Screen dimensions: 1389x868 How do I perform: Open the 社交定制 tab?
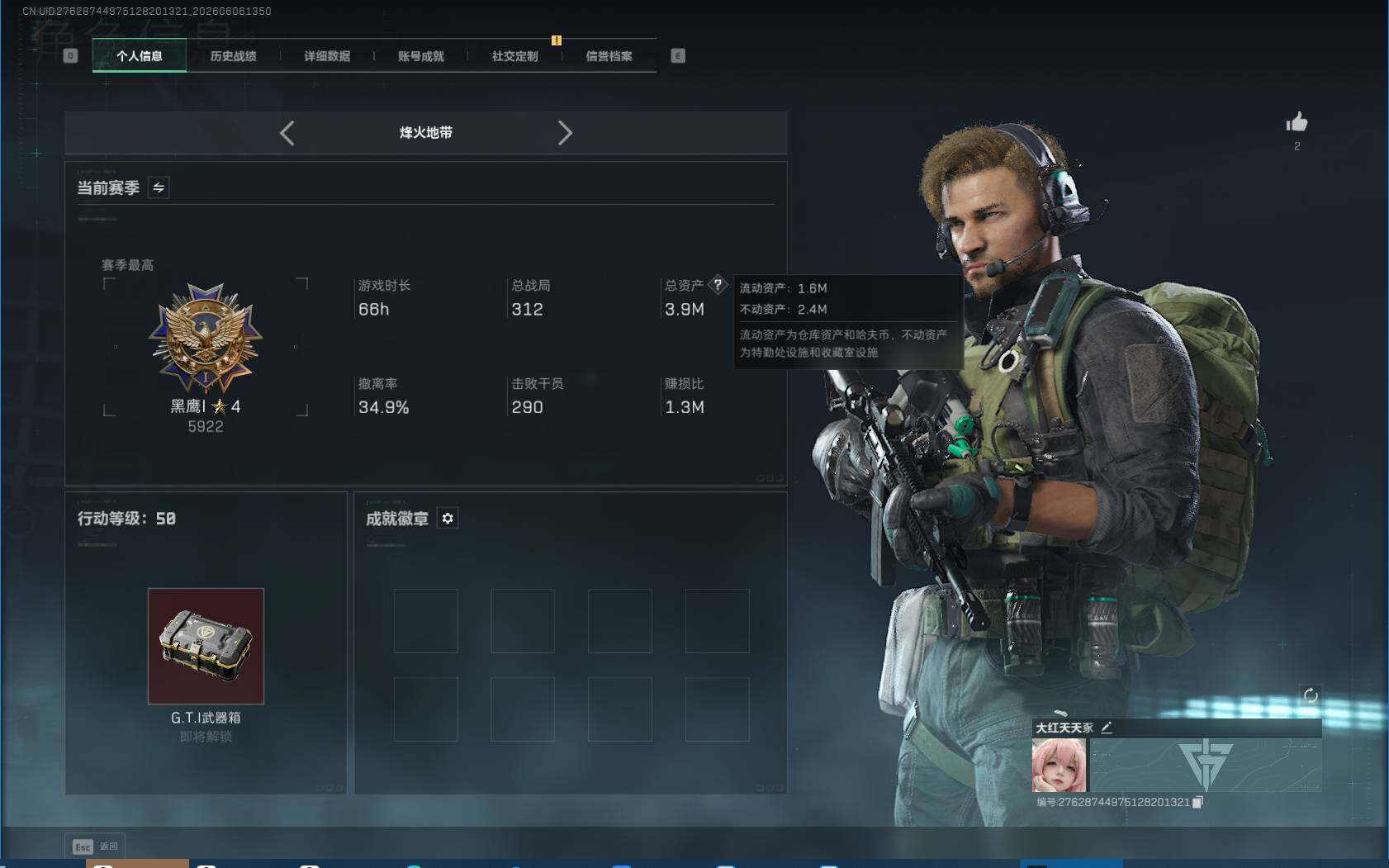click(x=515, y=55)
